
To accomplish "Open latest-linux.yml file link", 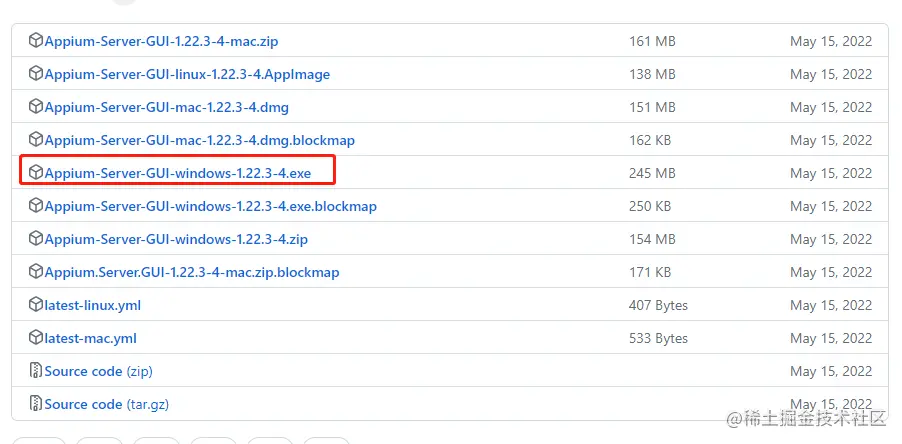I will click(93, 305).
